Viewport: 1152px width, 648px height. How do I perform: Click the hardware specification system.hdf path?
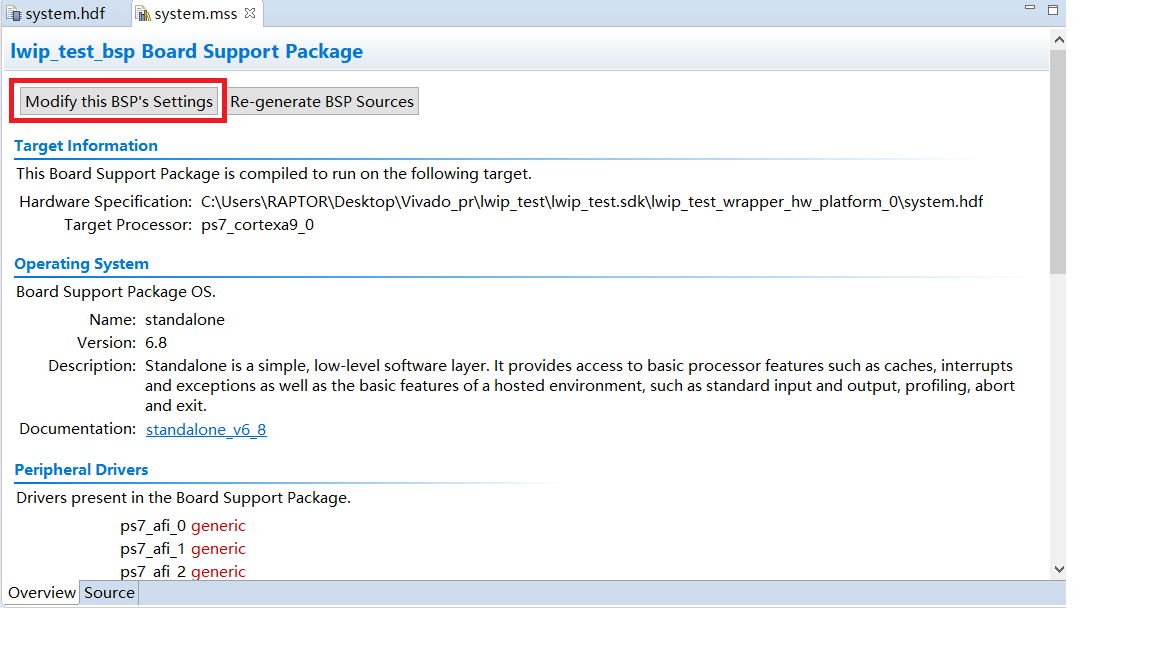pos(591,201)
